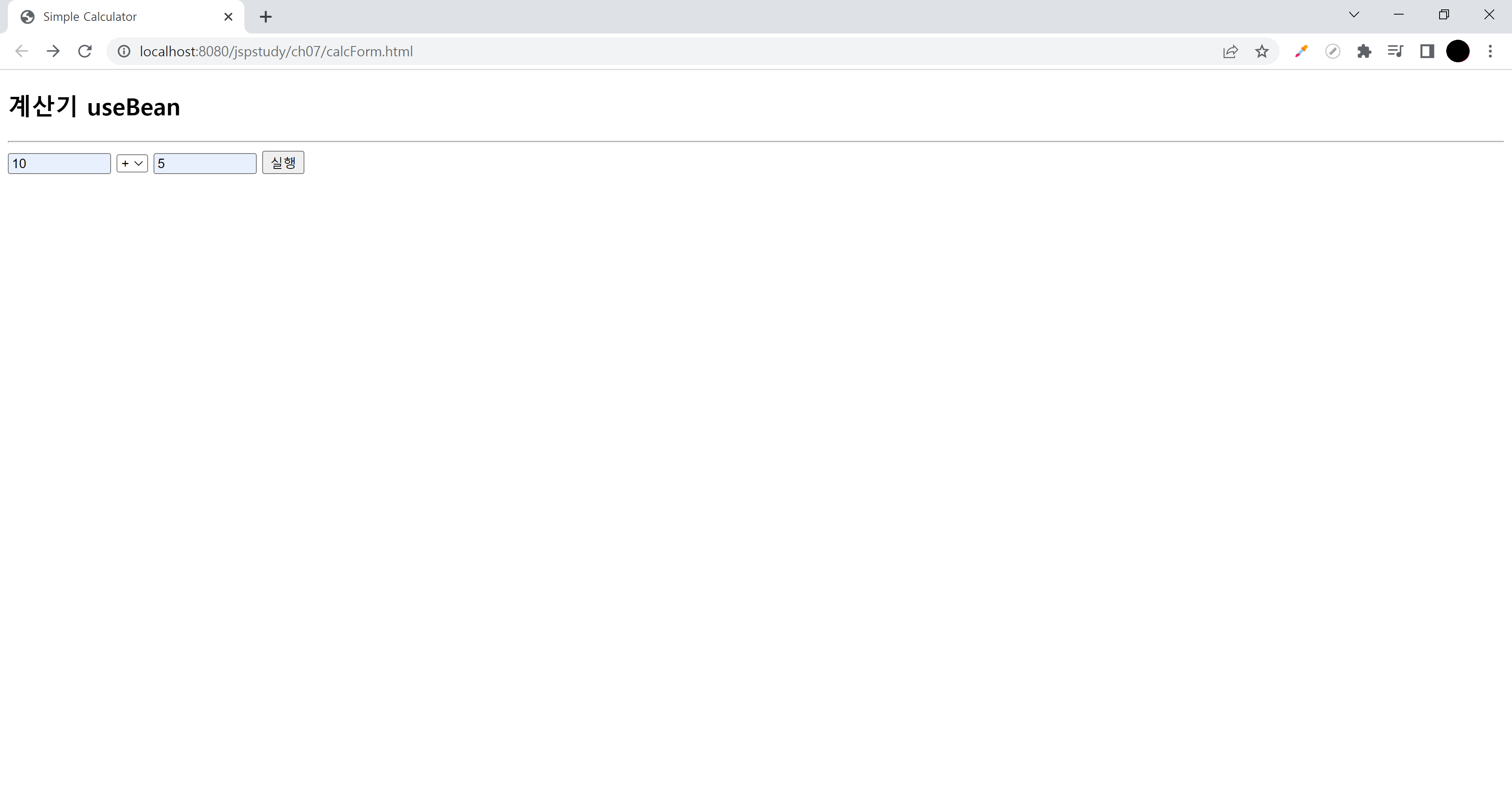Image resolution: width=1512 pixels, height=811 pixels.
Task: Bookmark this tab with star icon
Action: coord(1262,52)
